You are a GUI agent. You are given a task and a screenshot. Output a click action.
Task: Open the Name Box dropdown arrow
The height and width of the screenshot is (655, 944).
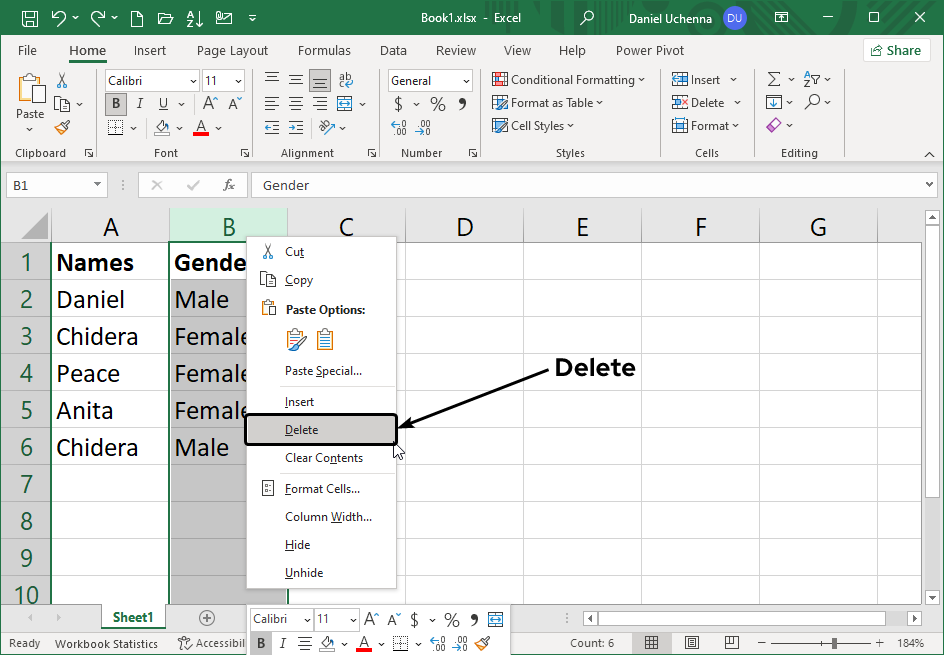(x=98, y=185)
